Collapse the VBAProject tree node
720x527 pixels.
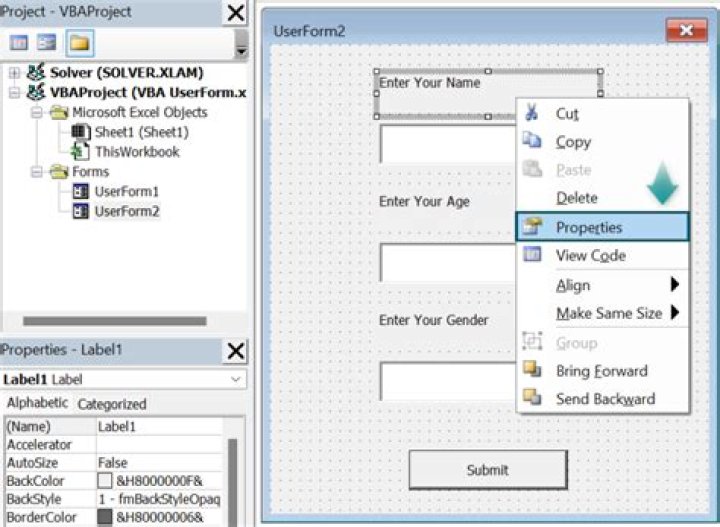[x=14, y=93]
